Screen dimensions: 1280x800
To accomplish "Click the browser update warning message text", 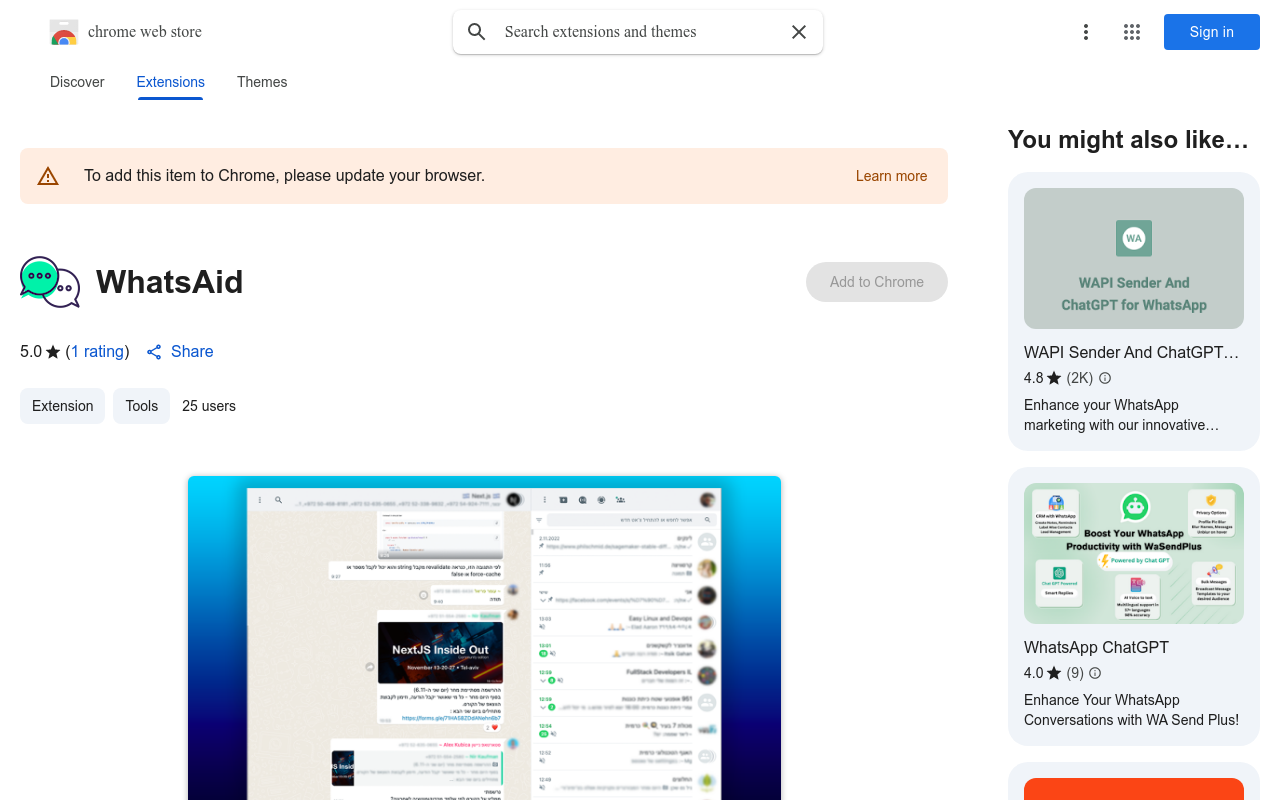I will [285, 176].
